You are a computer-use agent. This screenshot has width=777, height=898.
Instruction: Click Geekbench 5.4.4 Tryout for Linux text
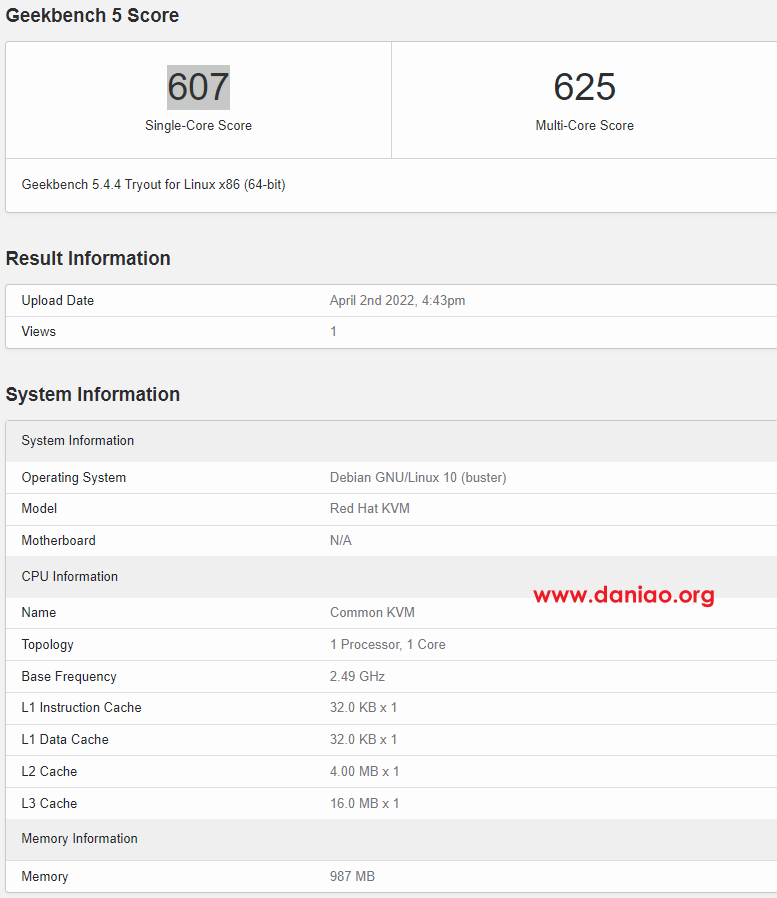(153, 184)
